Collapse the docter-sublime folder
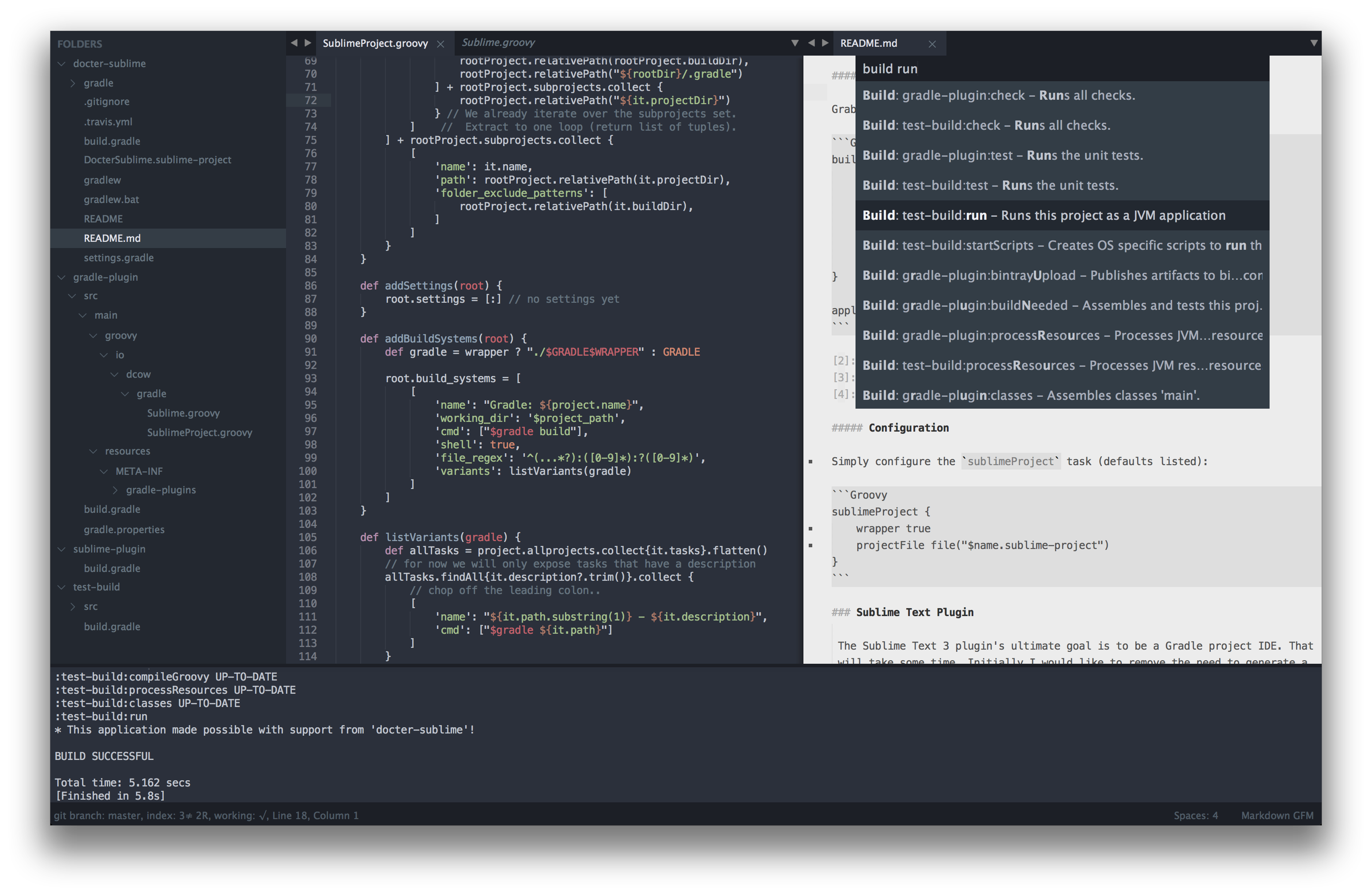The height and width of the screenshot is (895, 1372). coord(62,64)
